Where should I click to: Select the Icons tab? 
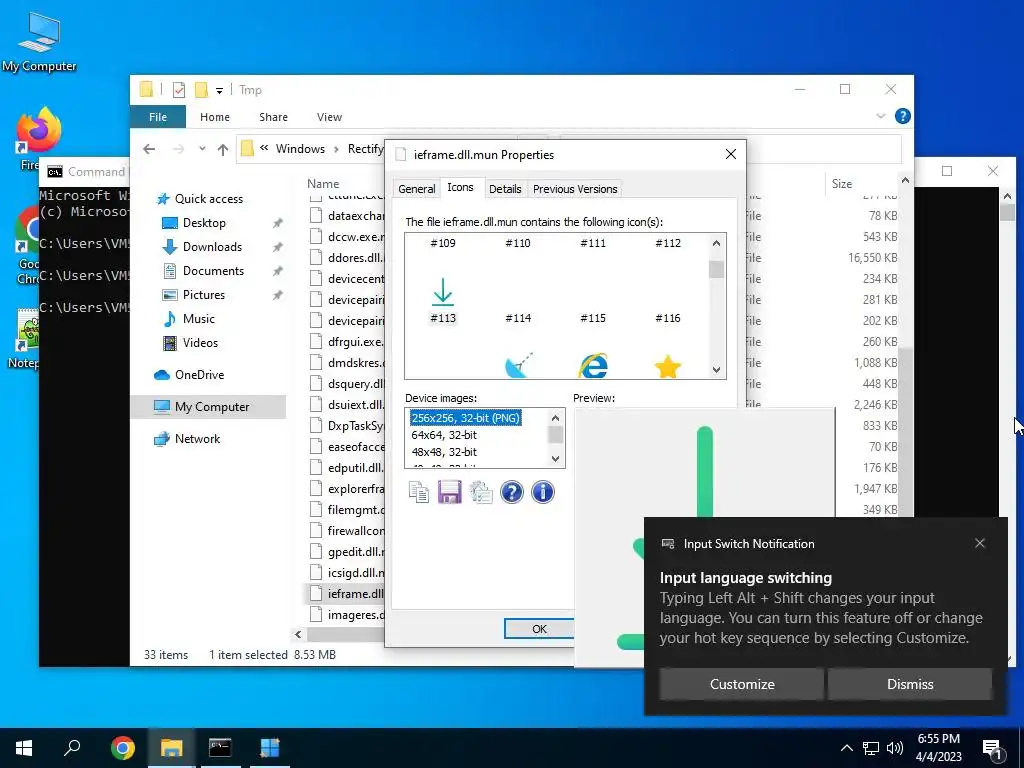(460, 187)
